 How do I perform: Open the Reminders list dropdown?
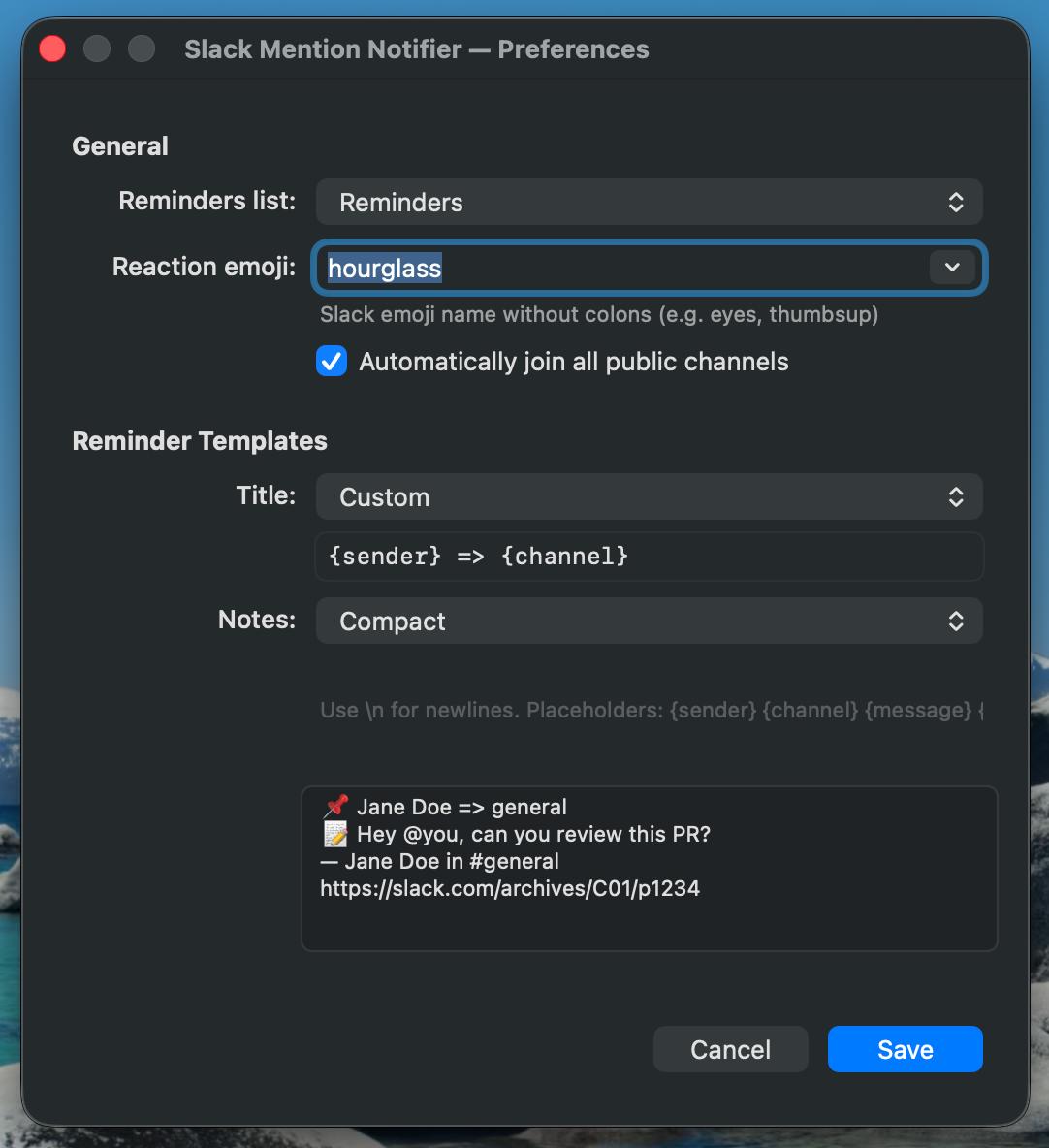point(650,202)
